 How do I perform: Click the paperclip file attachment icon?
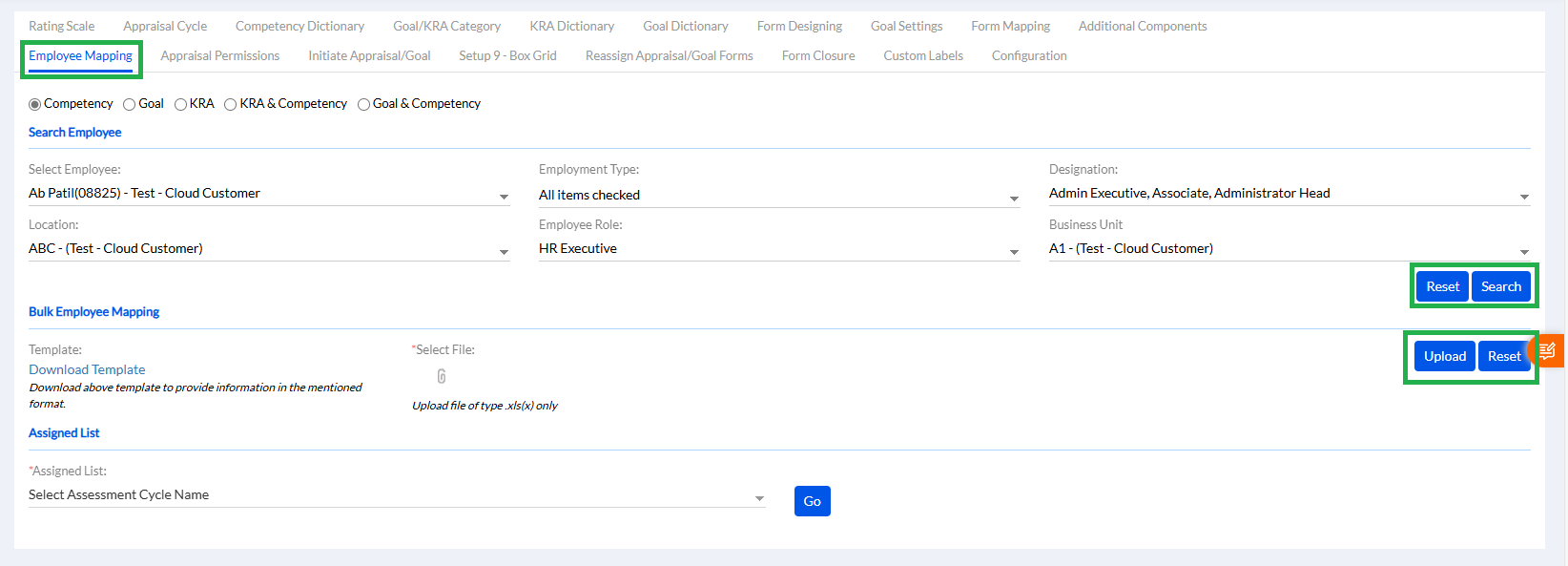442,376
